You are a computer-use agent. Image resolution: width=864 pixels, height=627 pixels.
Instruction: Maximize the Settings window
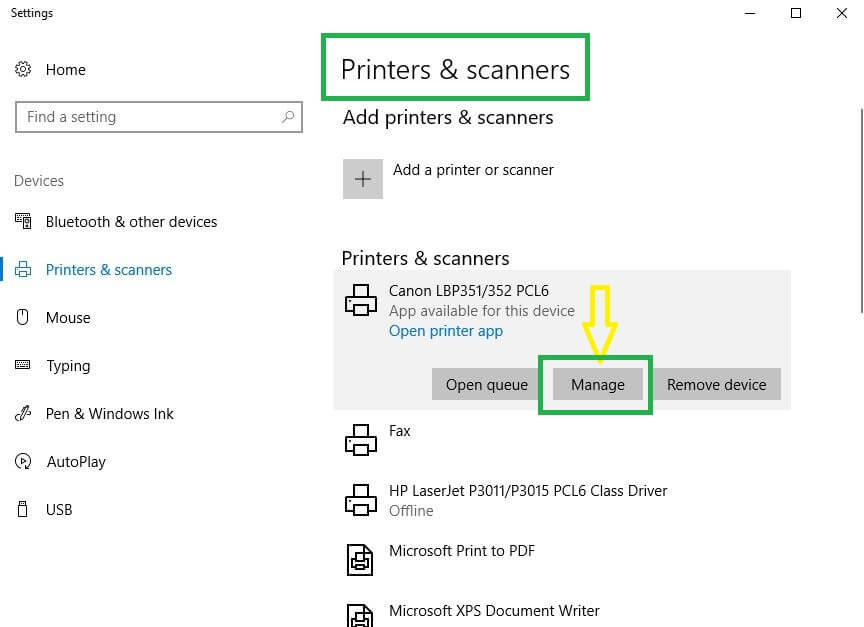[796, 13]
